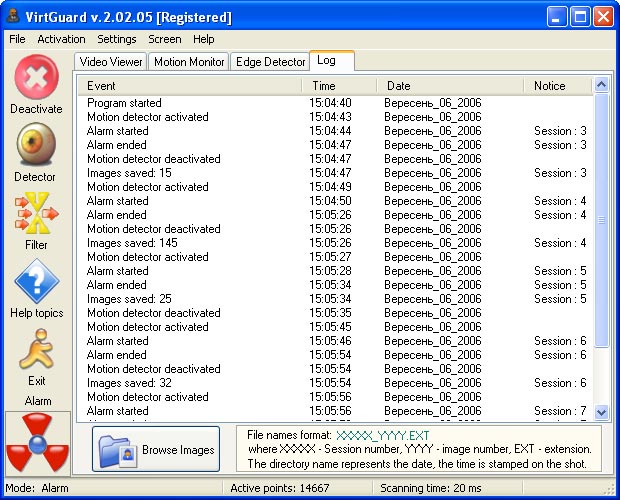This screenshot has width=620, height=500.
Task: Select the Filter arrows icon
Action: click(x=36, y=213)
